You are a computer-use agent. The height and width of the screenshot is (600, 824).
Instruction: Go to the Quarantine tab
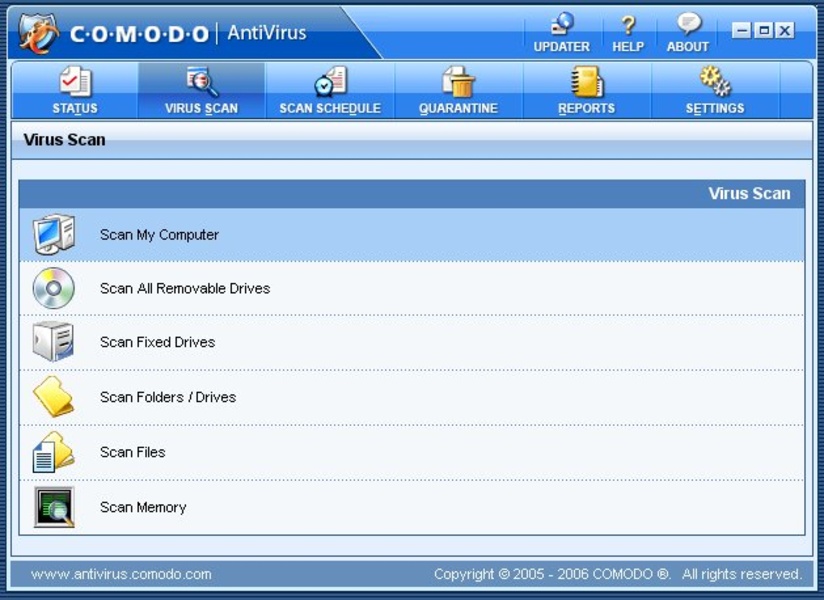(x=458, y=91)
